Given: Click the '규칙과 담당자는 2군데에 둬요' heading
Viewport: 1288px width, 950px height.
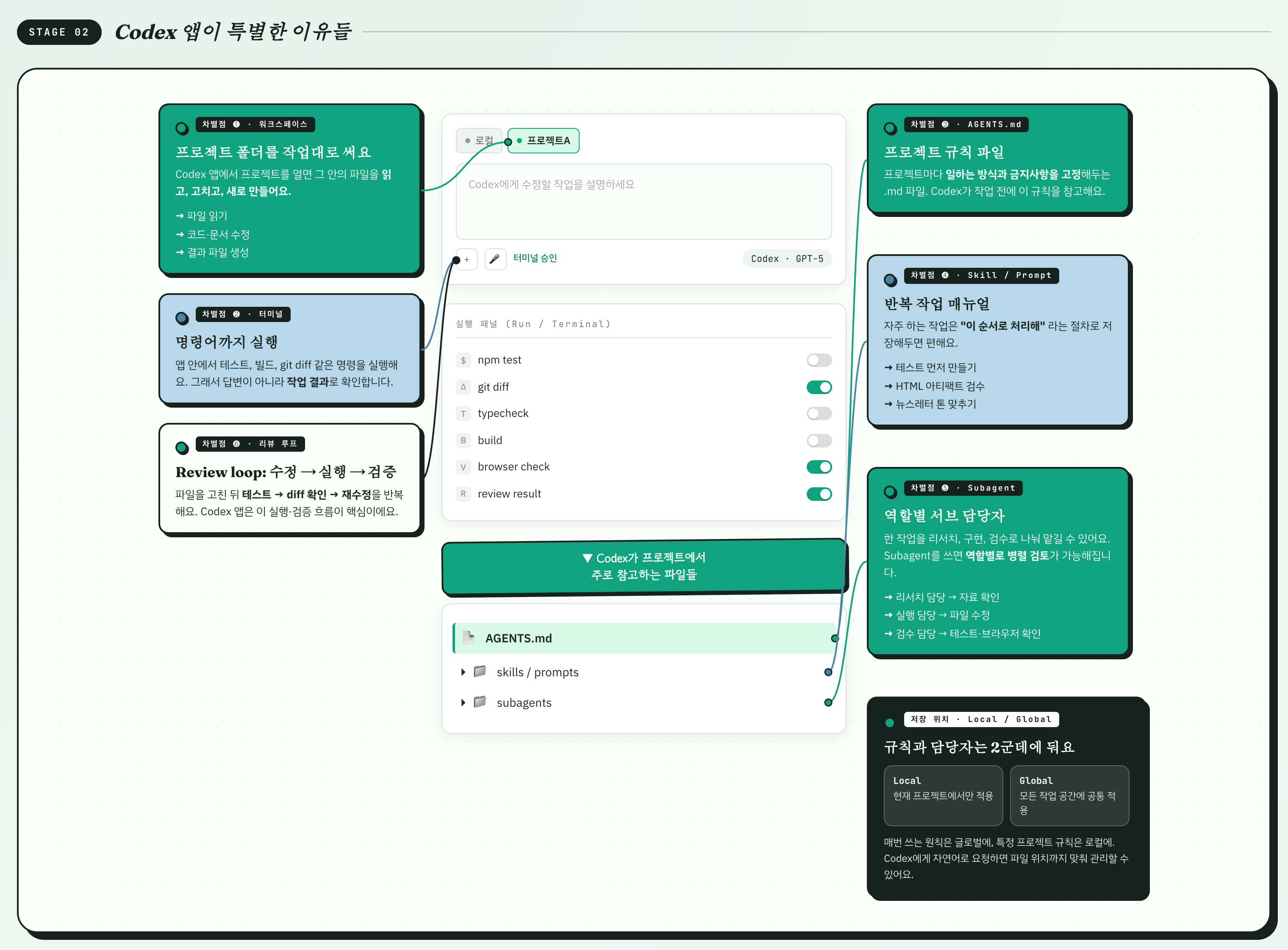Looking at the screenshot, I should point(979,747).
